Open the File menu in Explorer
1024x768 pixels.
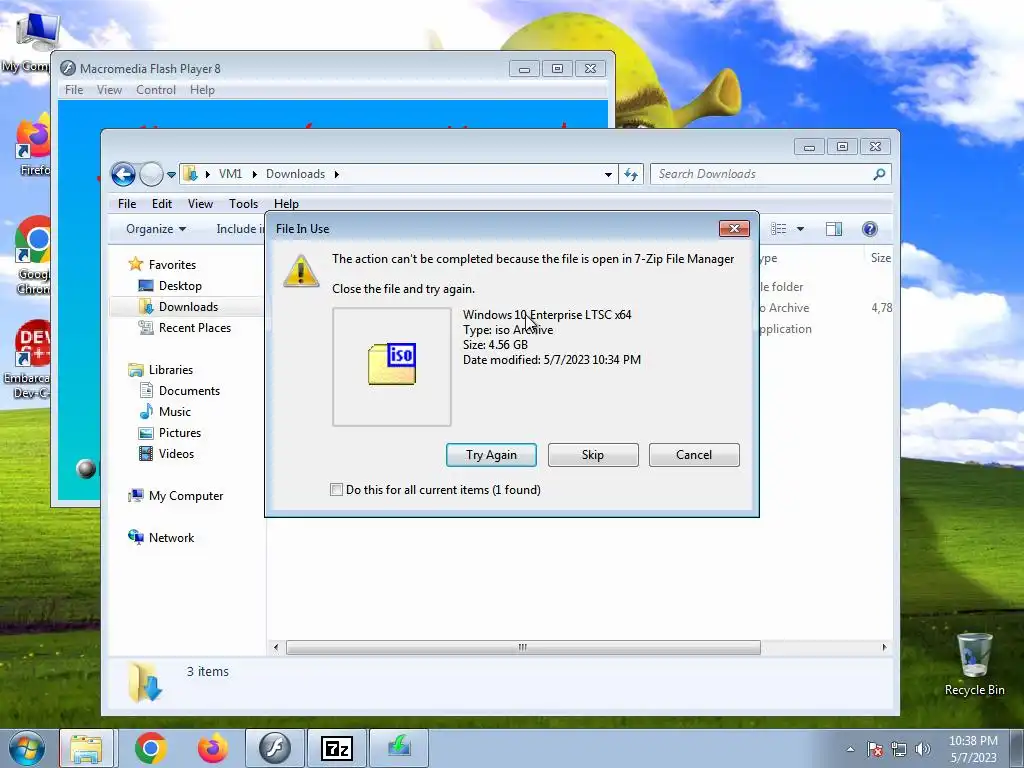coord(127,204)
